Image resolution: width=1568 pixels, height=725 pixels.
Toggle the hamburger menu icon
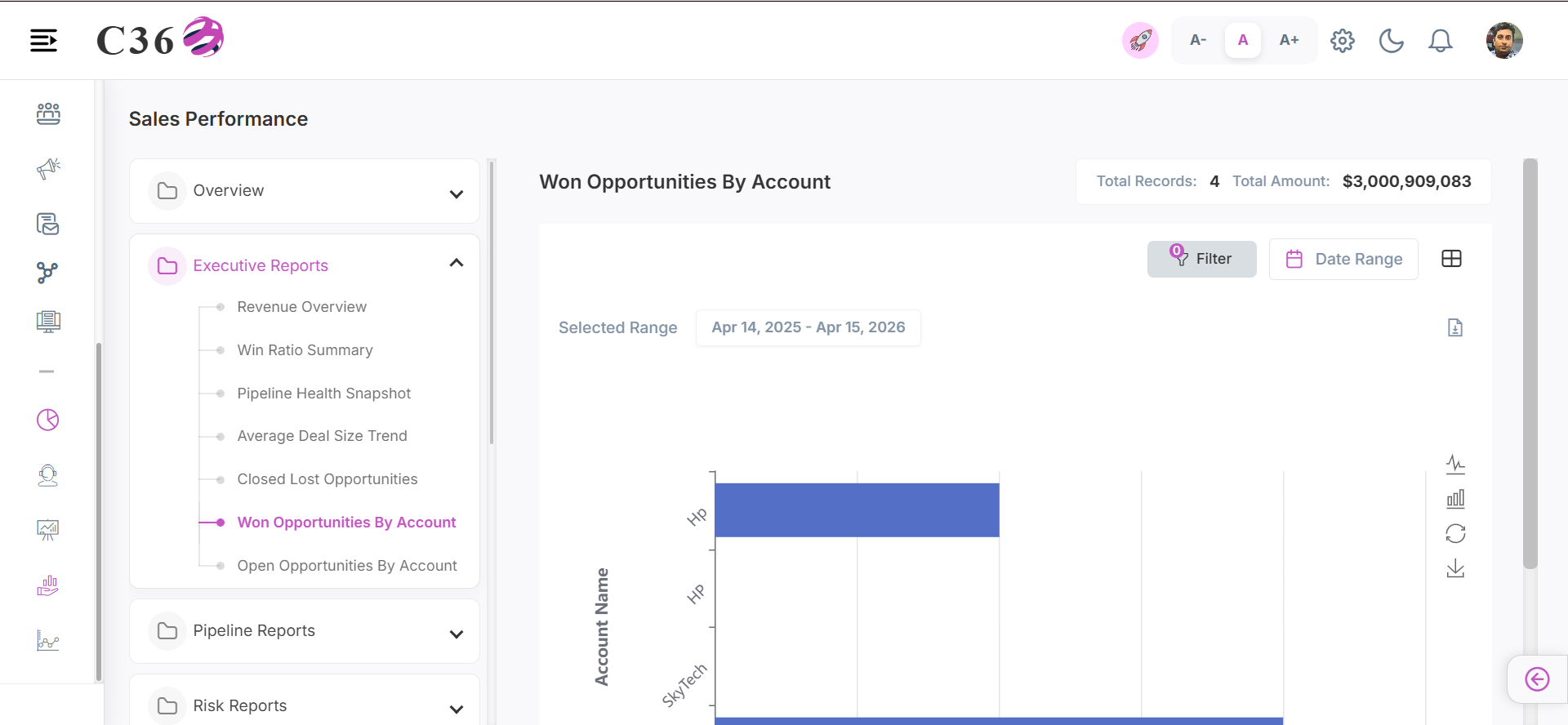point(43,40)
